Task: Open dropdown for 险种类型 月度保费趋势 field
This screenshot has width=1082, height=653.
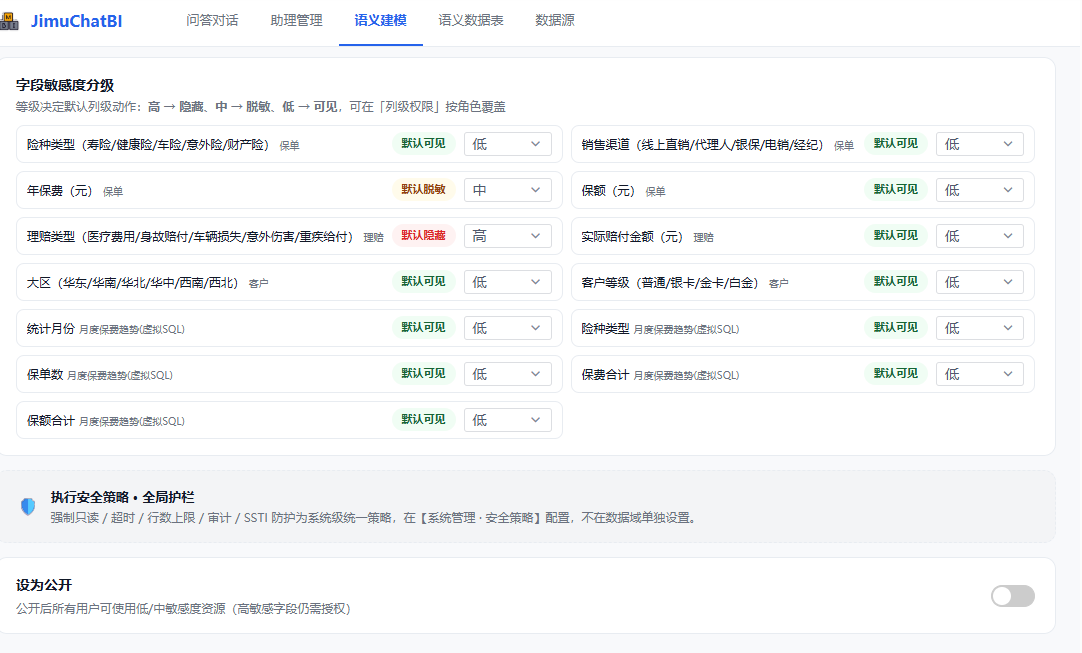Action: 979,328
